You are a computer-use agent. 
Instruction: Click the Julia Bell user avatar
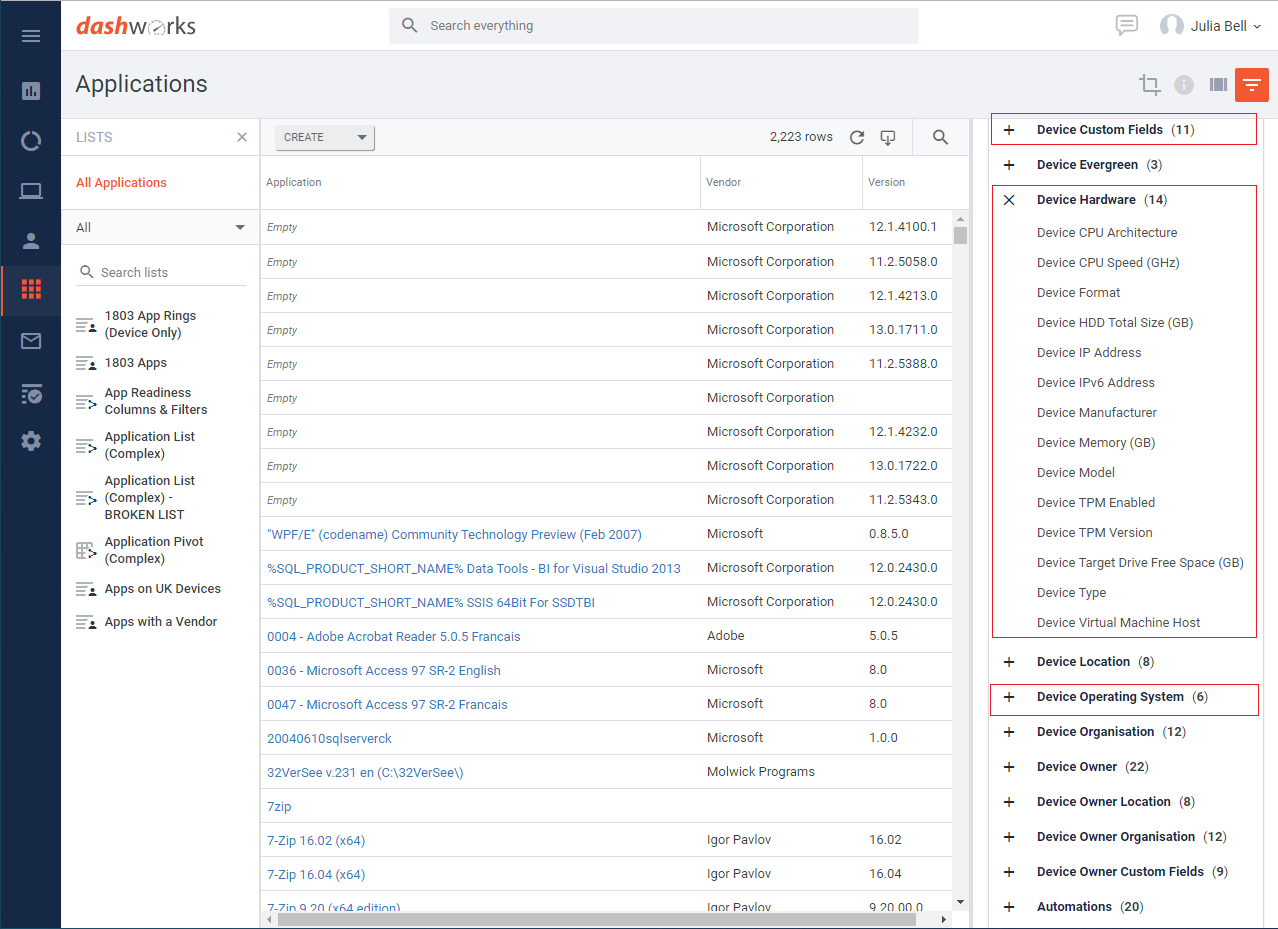pos(1171,26)
